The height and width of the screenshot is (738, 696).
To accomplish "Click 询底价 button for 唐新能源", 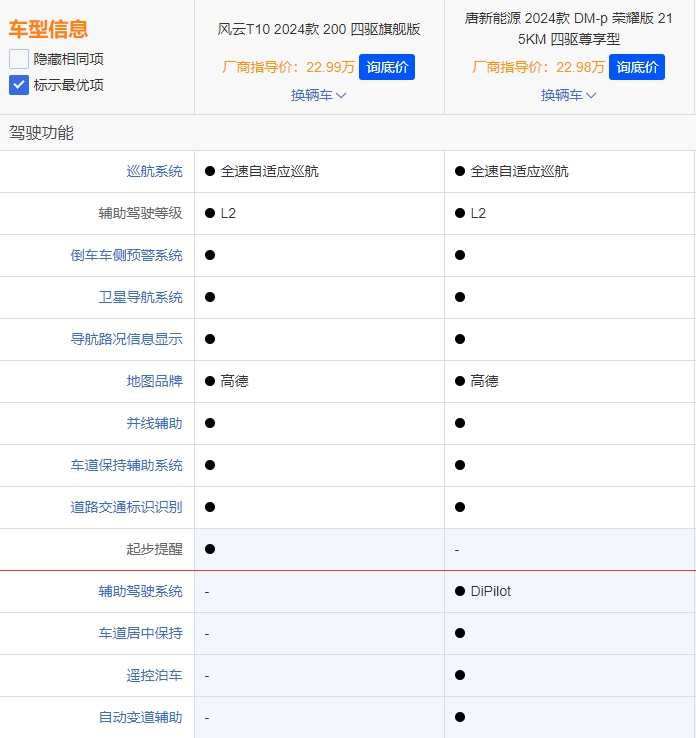I will pyautogui.click(x=637, y=67).
